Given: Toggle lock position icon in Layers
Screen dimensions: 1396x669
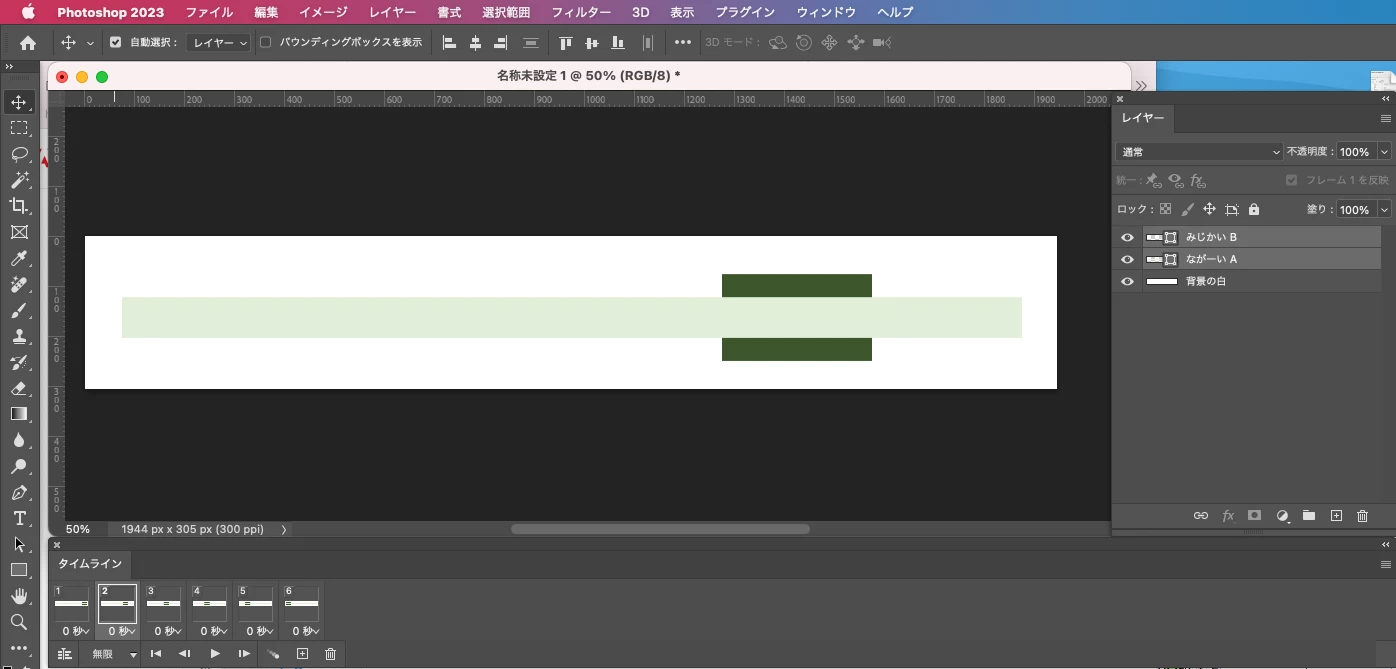Looking at the screenshot, I should pyautogui.click(x=1209, y=210).
